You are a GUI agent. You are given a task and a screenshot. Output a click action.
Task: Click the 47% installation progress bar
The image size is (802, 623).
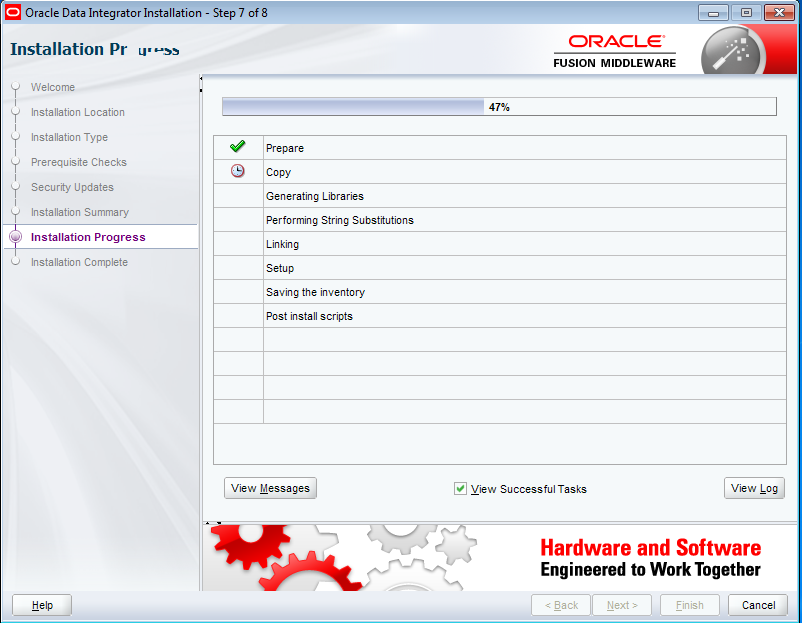[x=499, y=107]
